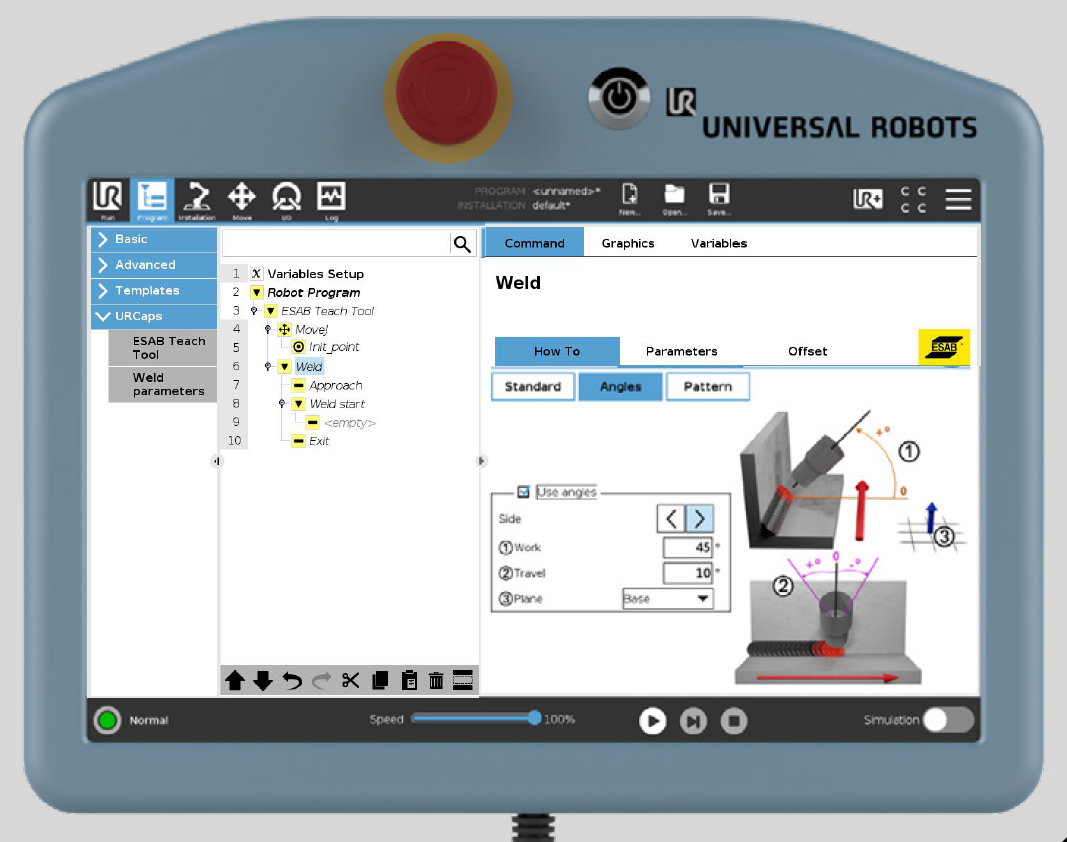Open the Log screen
1067x842 pixels.
click(x=331, y=200)
